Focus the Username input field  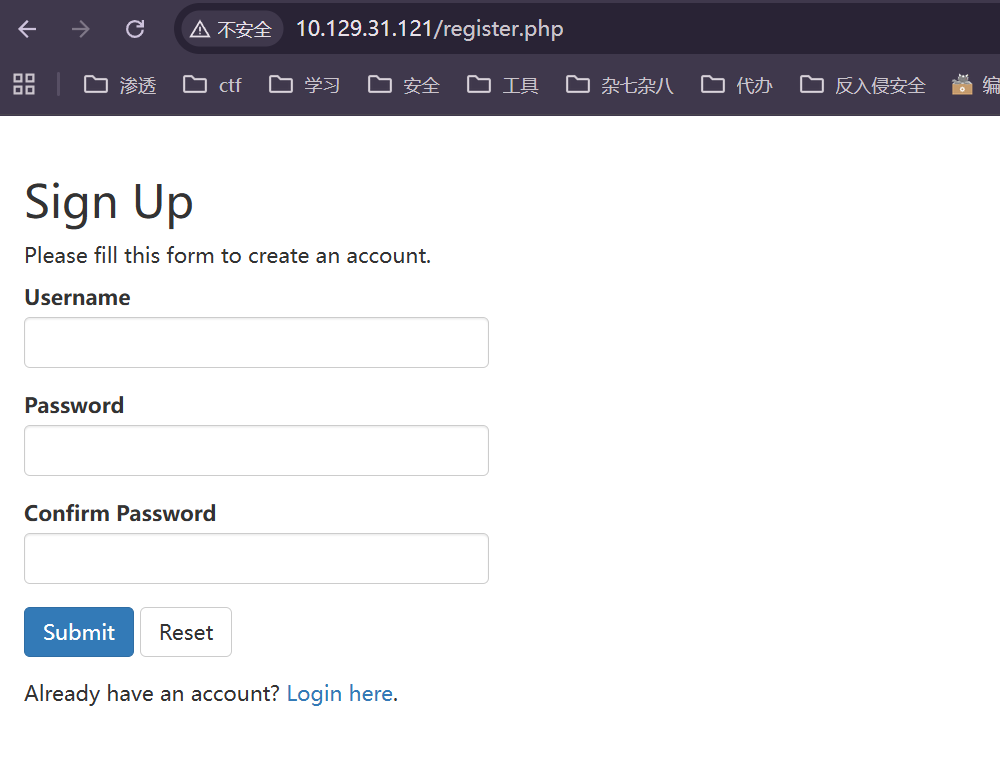coord(256,343)
